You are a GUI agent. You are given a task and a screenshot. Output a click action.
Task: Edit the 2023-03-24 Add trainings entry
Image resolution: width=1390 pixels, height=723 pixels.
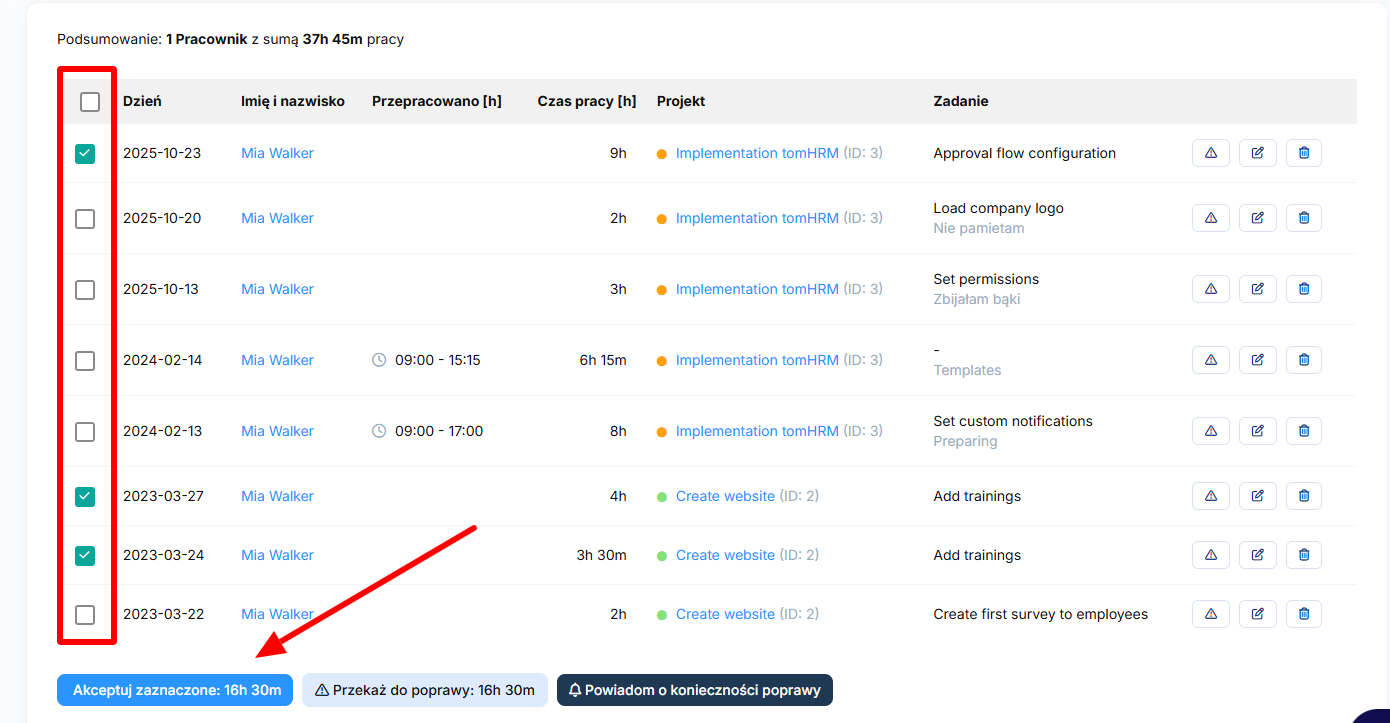1257,555
